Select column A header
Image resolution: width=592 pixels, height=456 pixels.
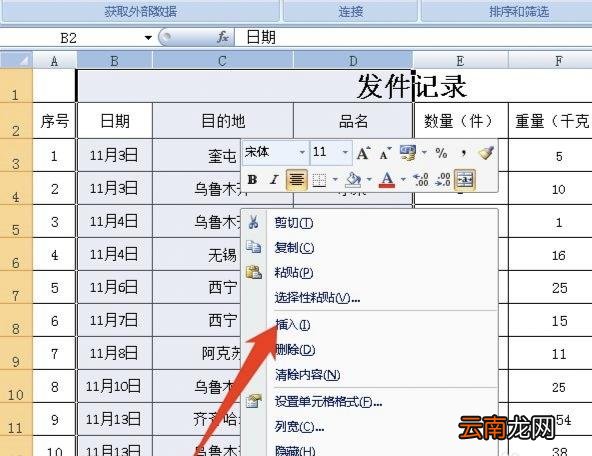(55, 60)
